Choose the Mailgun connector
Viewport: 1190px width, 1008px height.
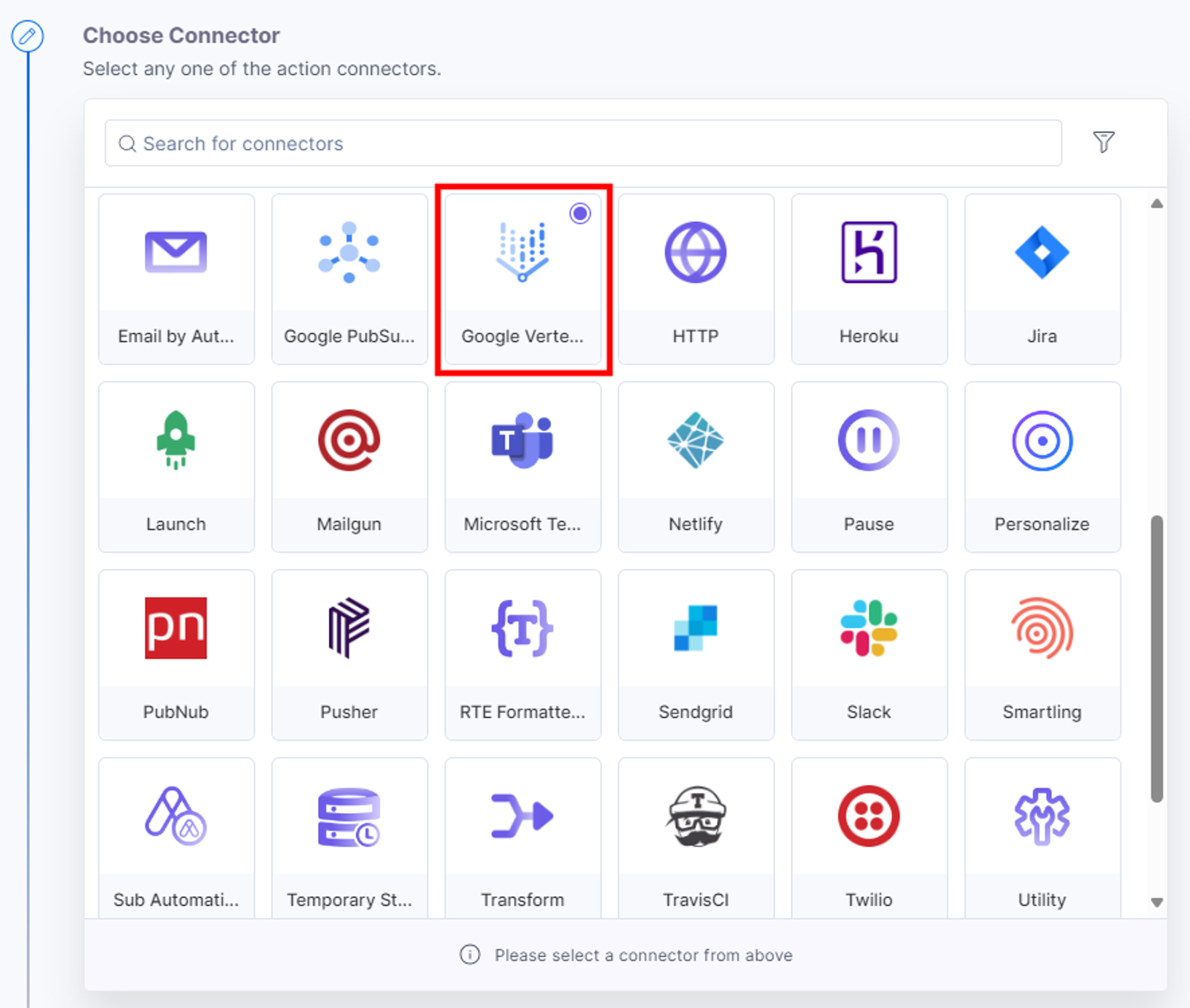[349, 467]
